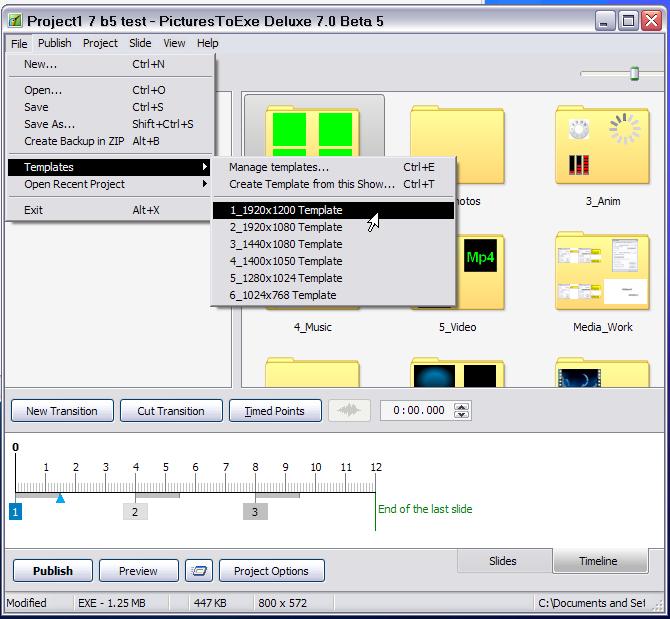Select slide 3 marker on timeline

pyautogui.click(x=255, y=512)
